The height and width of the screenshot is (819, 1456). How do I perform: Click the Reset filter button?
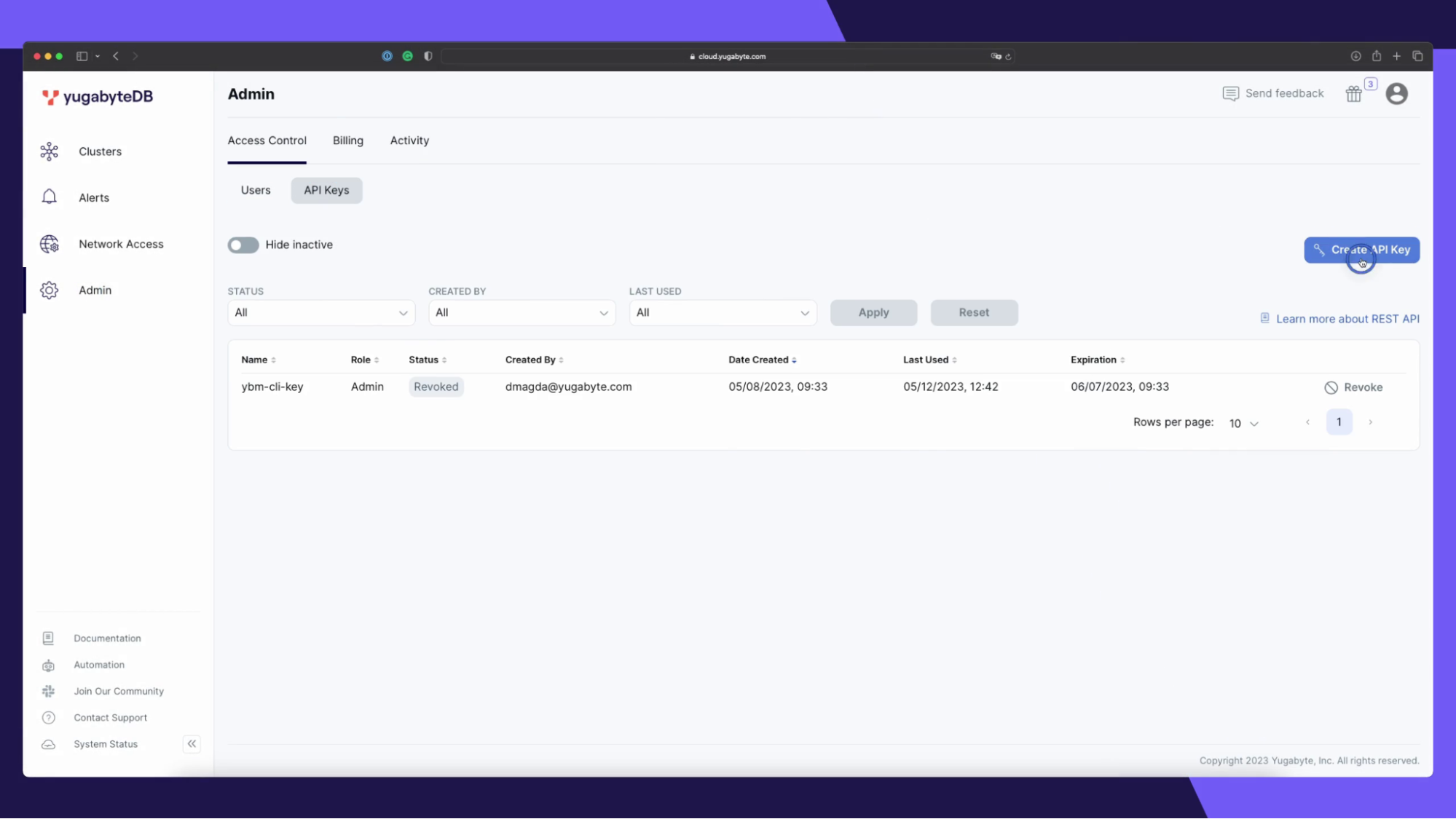[974, 313]
